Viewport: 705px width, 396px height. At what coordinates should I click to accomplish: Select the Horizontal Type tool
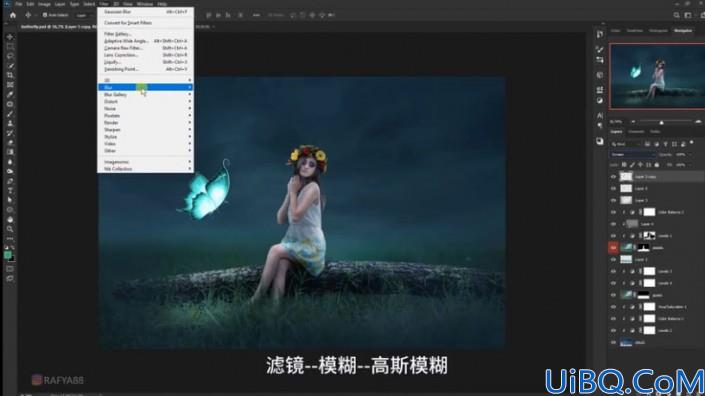10,191
